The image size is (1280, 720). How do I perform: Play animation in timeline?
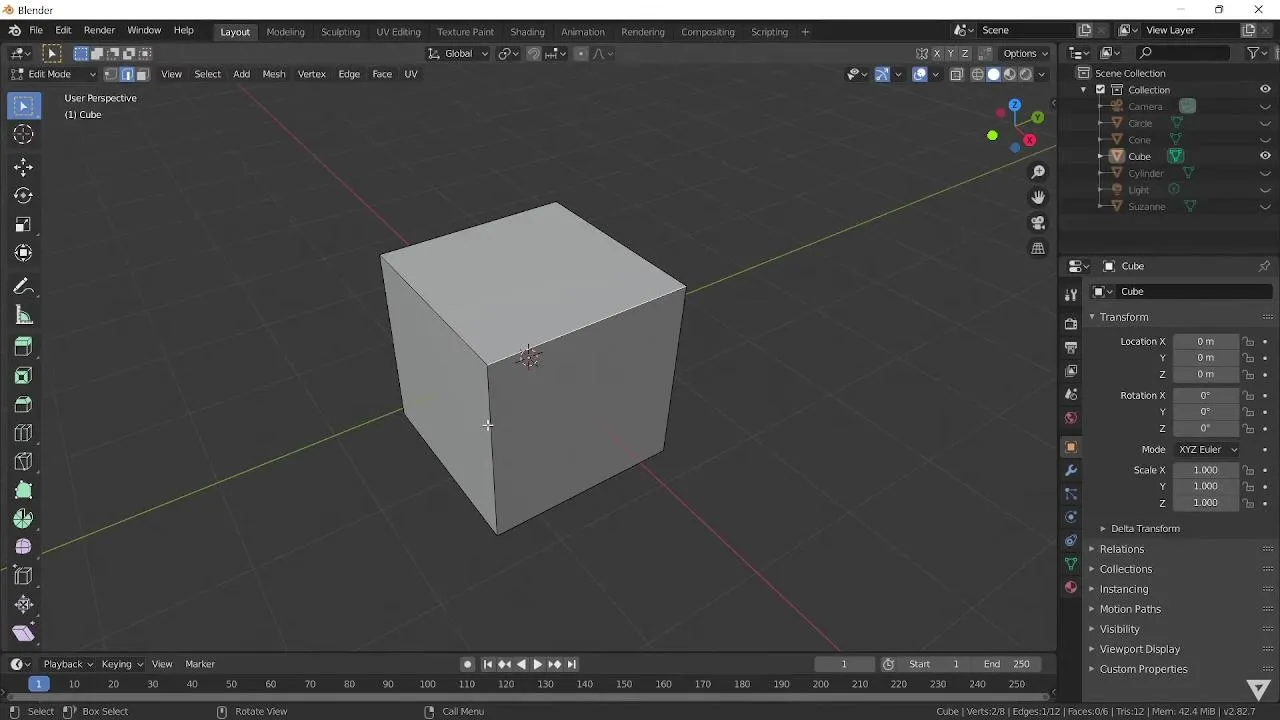[x=538, y=664]
